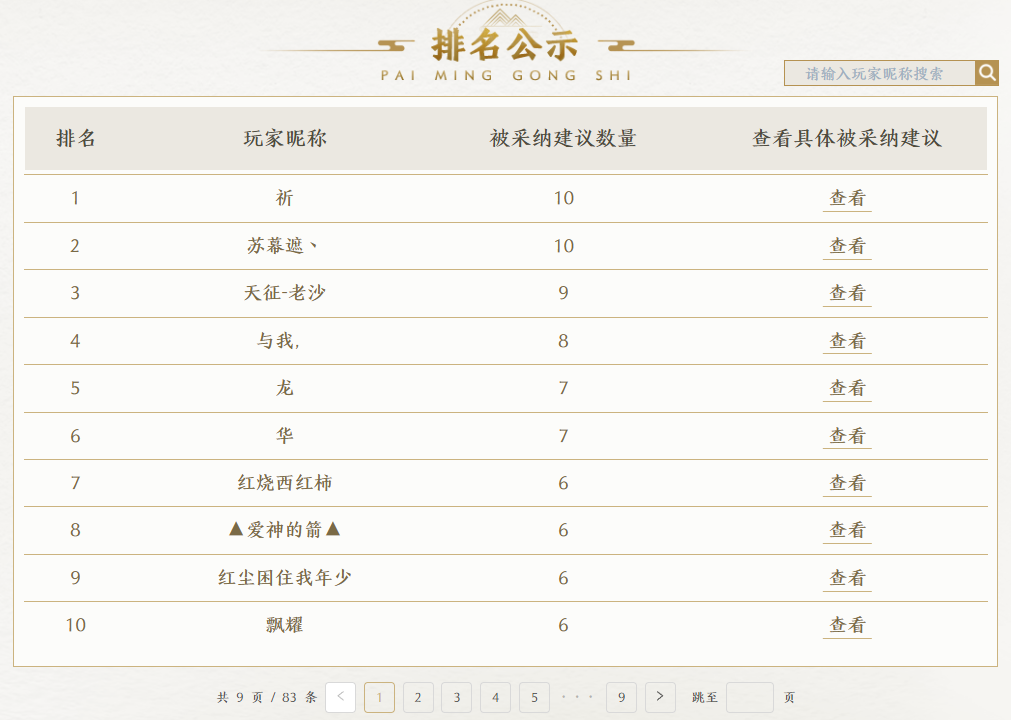Click player name 与我, in rank 4
Image resolution: width=1011 pixels, height=720 pixels.
pyautogui.click(x=279, y=341)
